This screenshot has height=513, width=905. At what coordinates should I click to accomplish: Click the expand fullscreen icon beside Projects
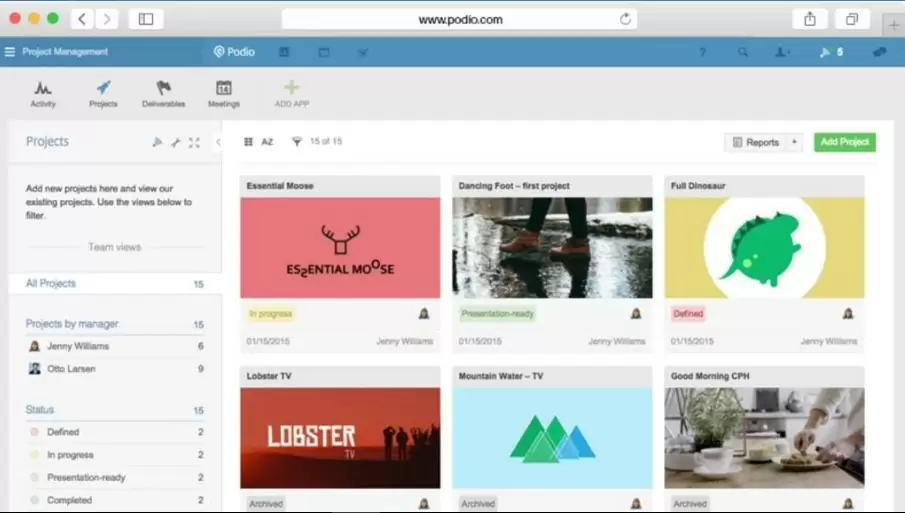(194, 143)
